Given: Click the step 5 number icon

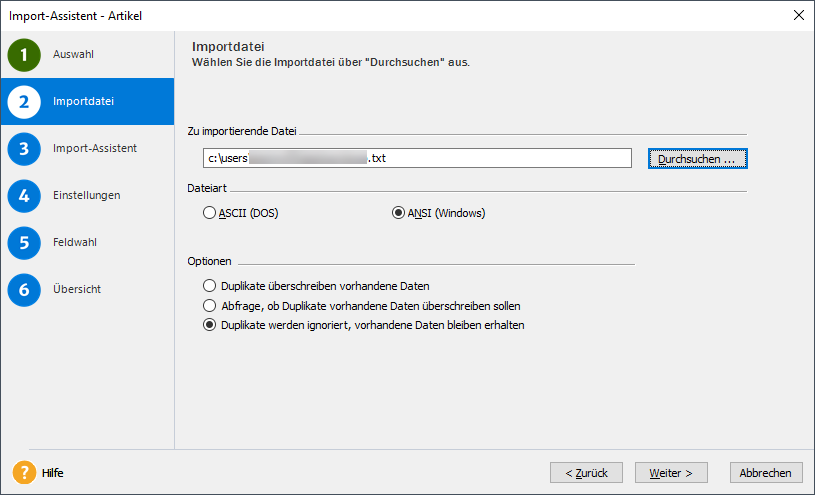Looking at the screenshot, I should pyautogui.click(x=24, y=242).
